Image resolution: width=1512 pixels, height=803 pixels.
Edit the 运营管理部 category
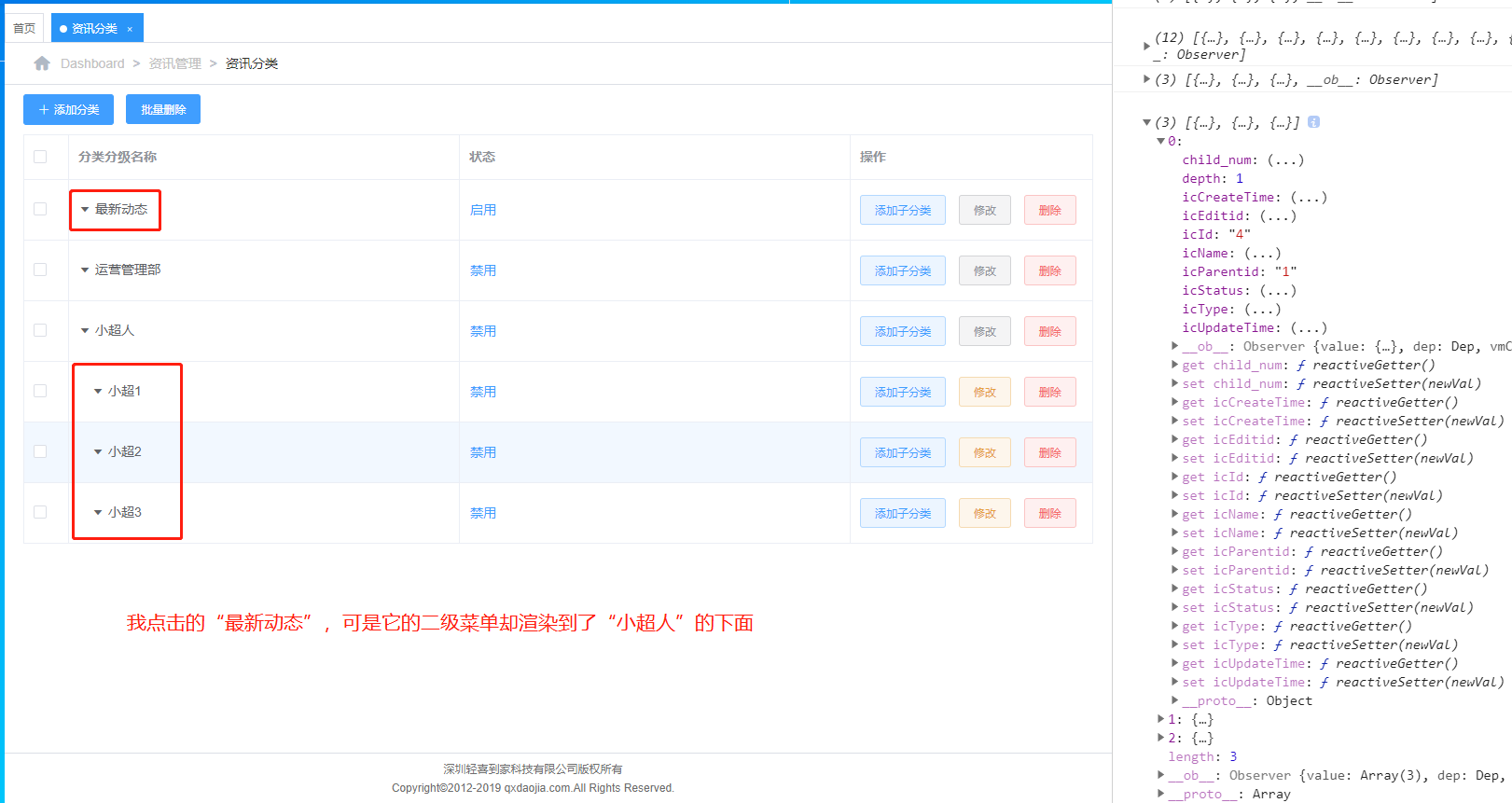click(x=985, y=270)
